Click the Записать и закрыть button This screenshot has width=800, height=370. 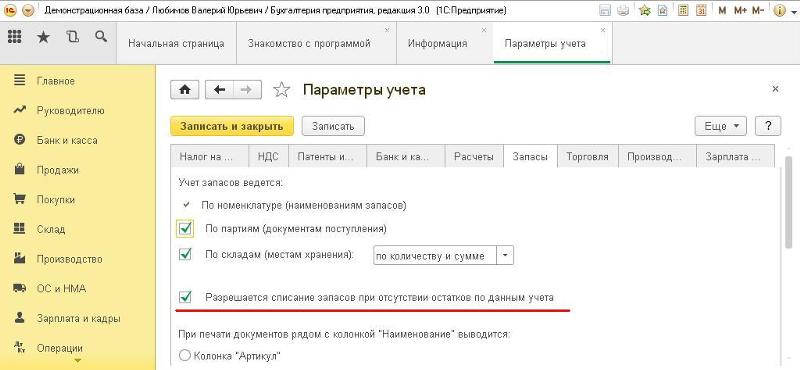coord(232,127)
